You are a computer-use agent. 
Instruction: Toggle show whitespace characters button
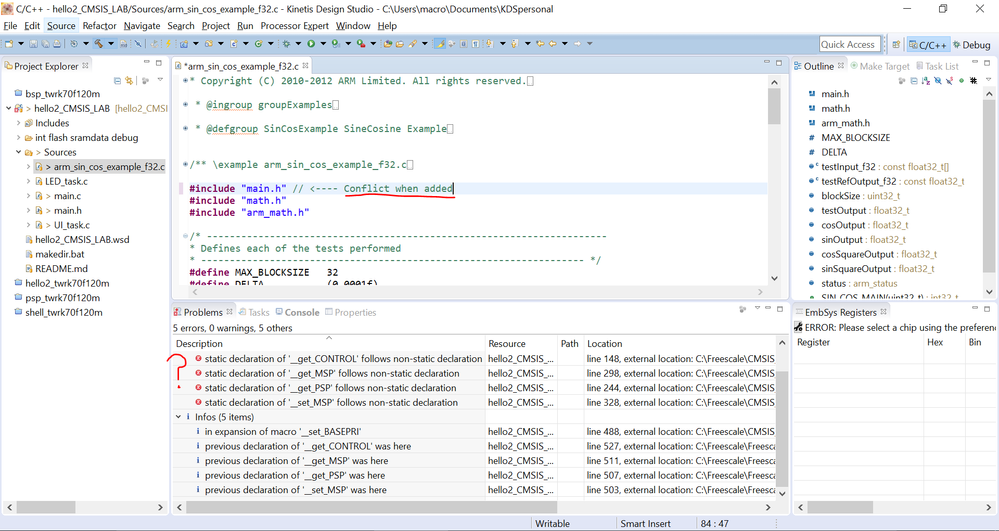pyautogui.click(x=475, y=44)
